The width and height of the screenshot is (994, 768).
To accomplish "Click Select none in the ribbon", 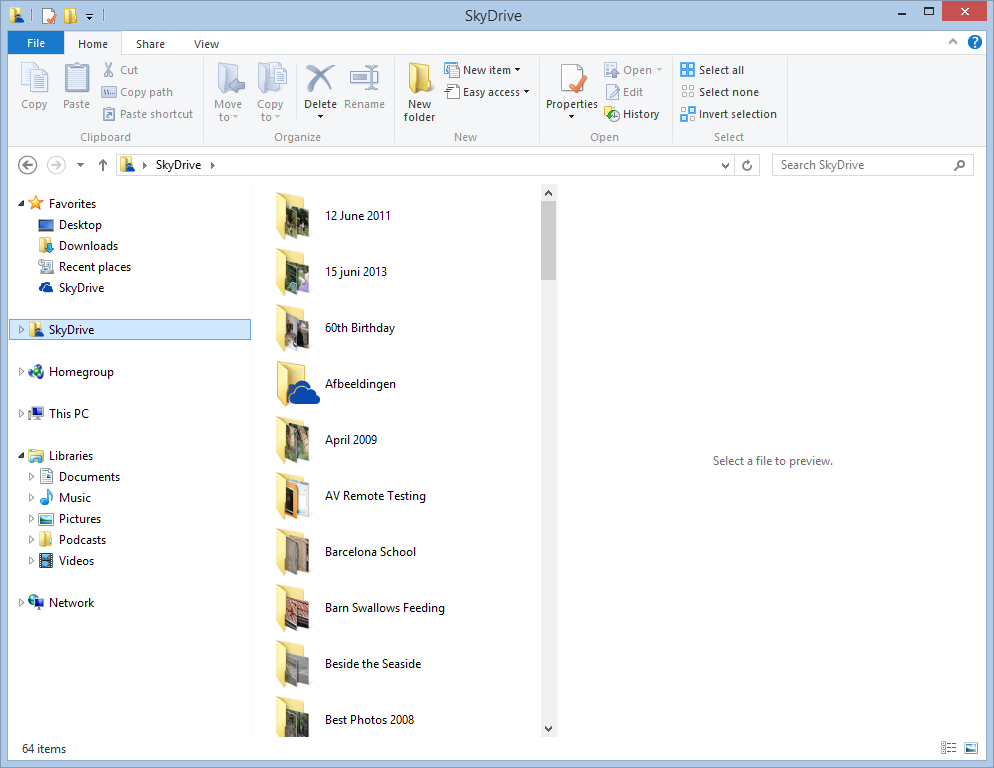I will coord(719,92).
